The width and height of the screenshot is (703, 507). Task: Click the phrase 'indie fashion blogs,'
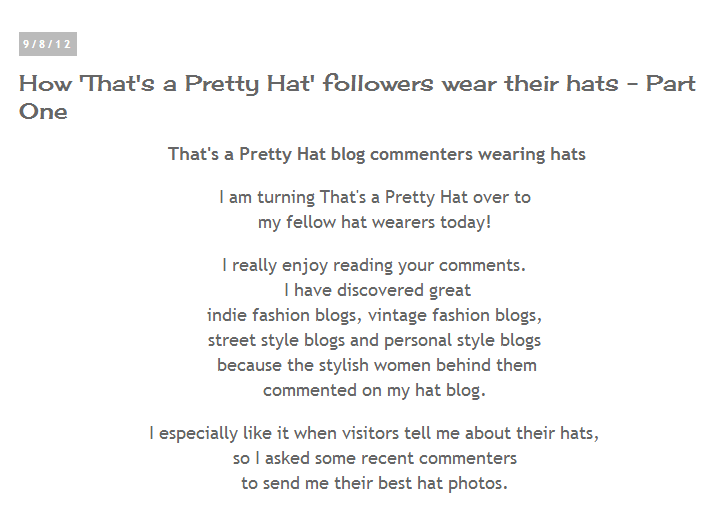click(284, 315)
